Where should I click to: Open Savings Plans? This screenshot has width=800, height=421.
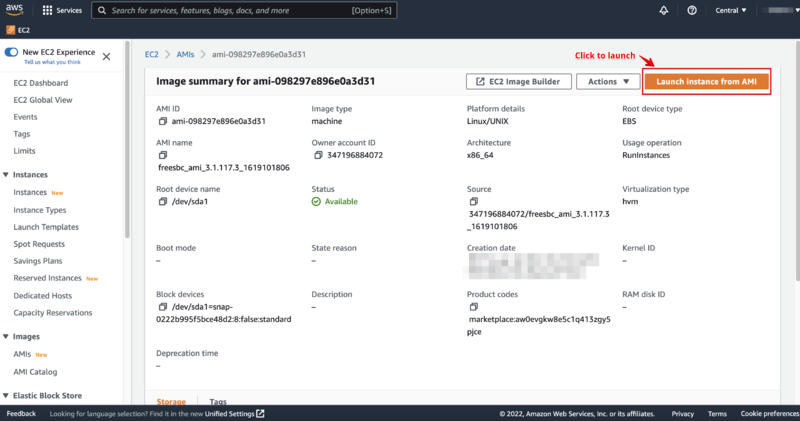(38, 261)
